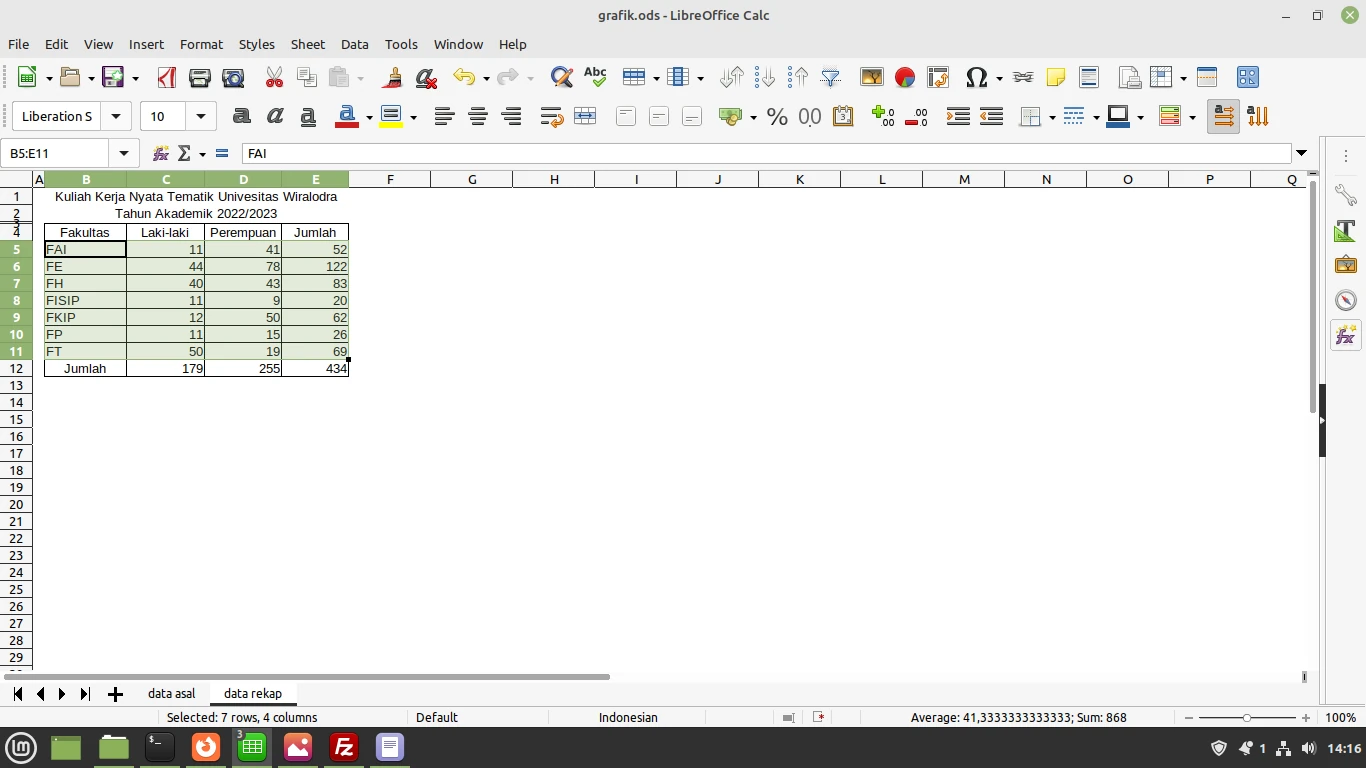Expand the font size dropdown
The width and height of the screenshot is (1366, 768).
201,116
